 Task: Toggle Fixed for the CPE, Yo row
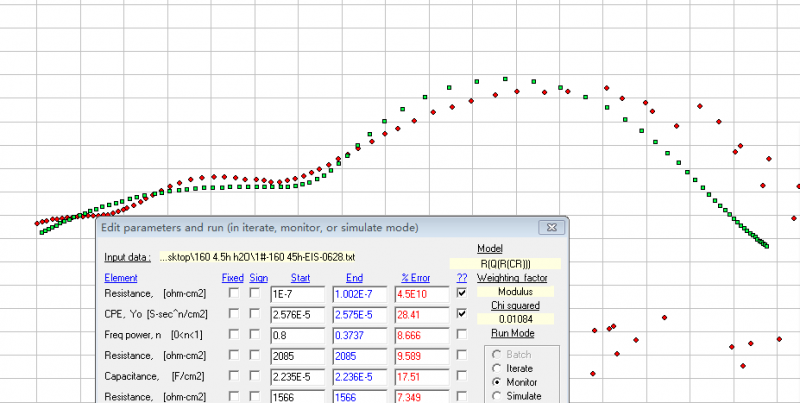coord(234,313)
